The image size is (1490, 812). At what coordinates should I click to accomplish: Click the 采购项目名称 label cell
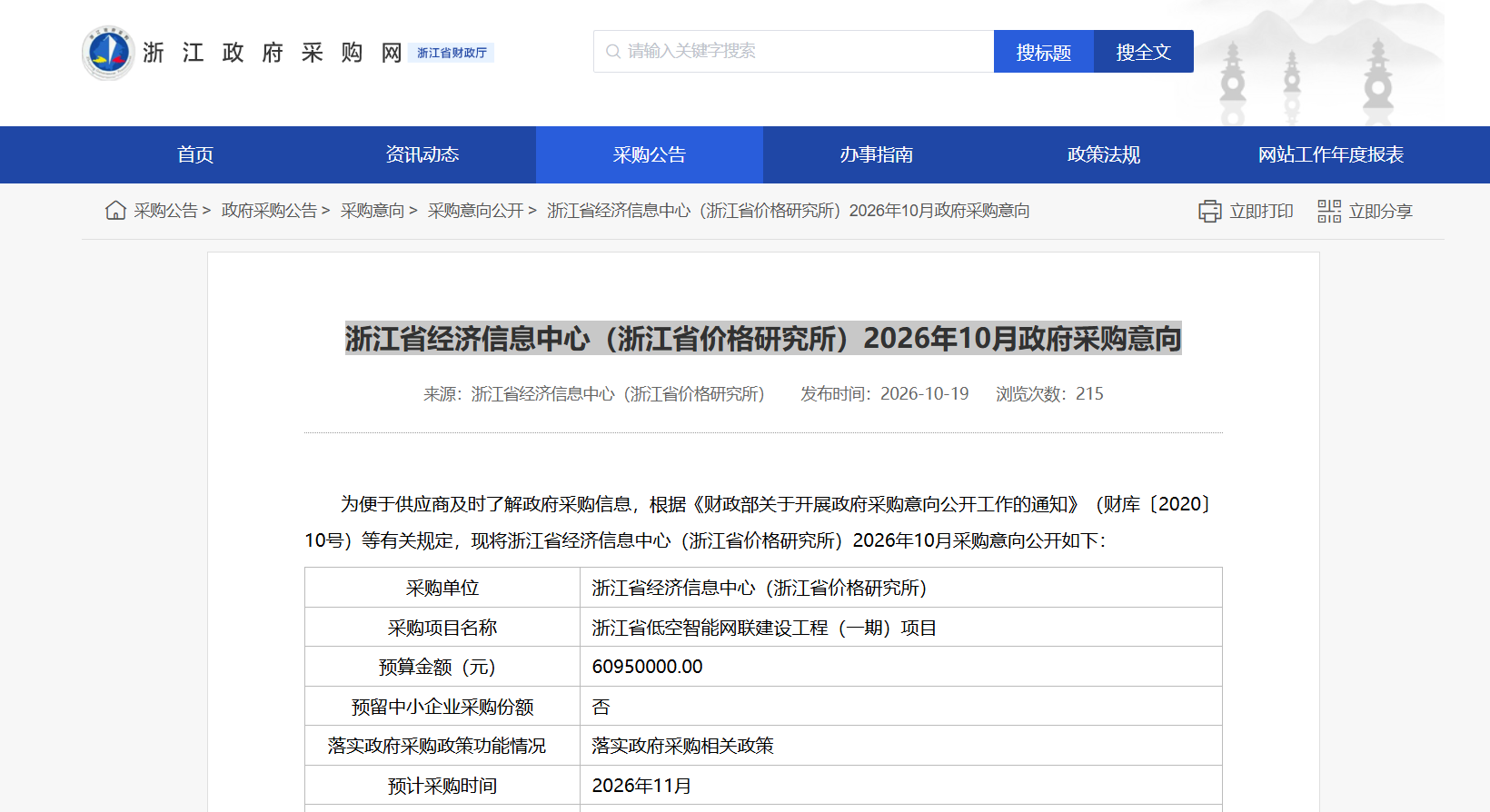442,628
